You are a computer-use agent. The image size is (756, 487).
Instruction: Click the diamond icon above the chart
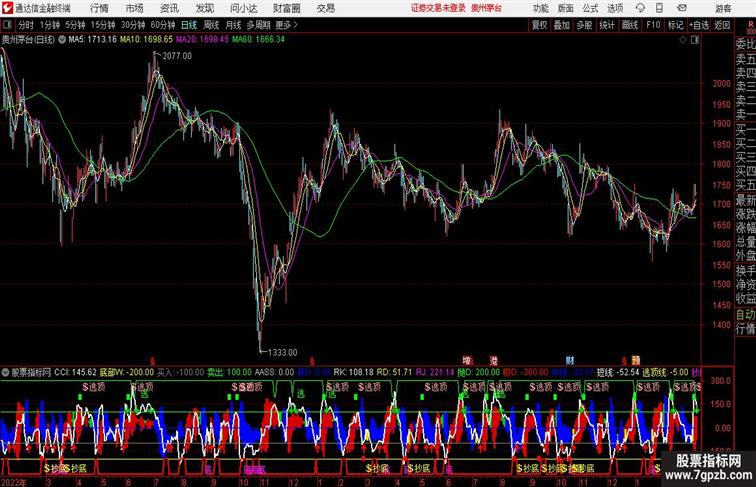[682, 40]
